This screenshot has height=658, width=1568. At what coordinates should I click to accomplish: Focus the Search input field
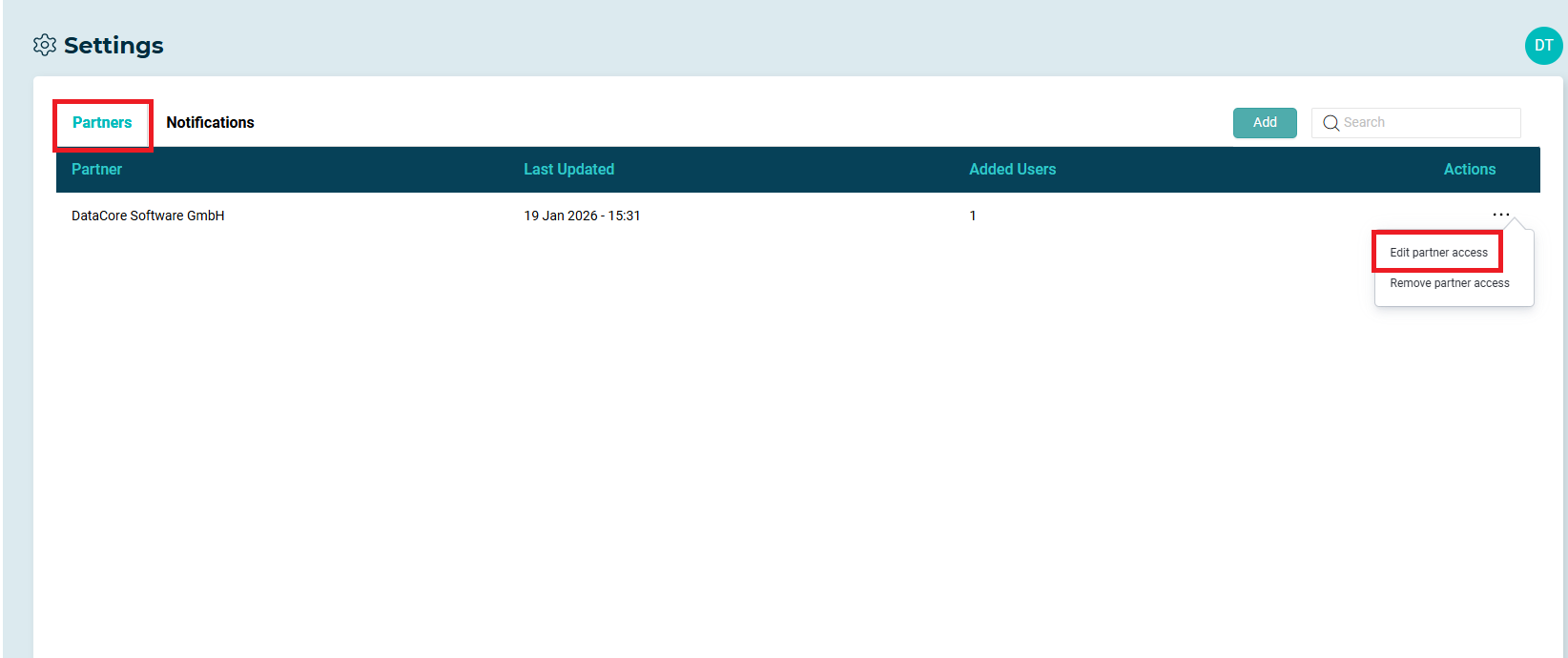click(x=1426, y=123)
